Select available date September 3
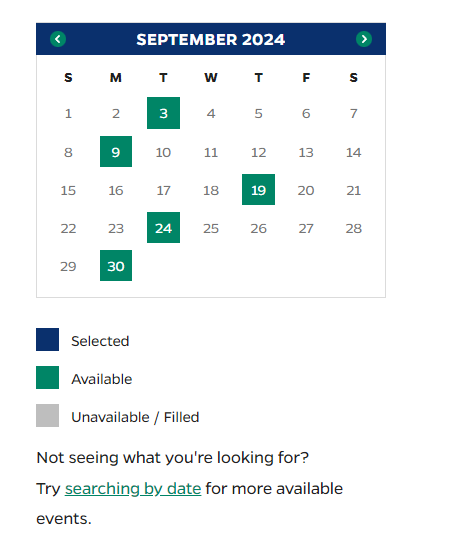This screenshot has width=451, height=553. pyautogui.click(x=163, y=113)
